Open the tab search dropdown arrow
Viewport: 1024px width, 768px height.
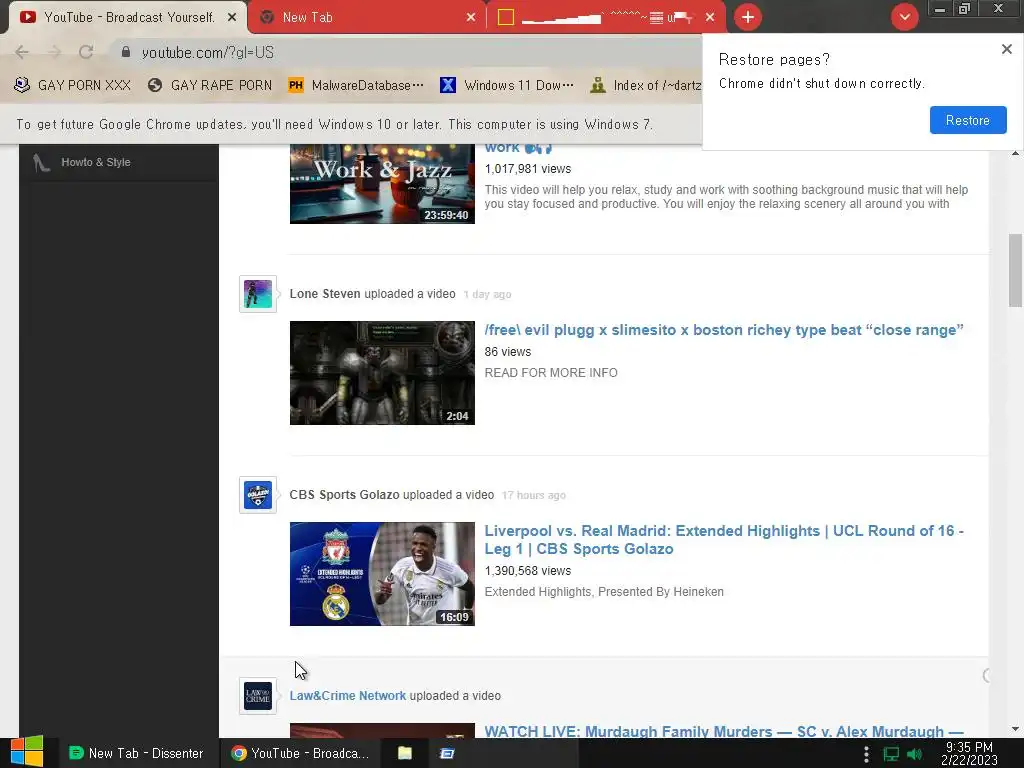pyautogui.click(x=904, y=17)
